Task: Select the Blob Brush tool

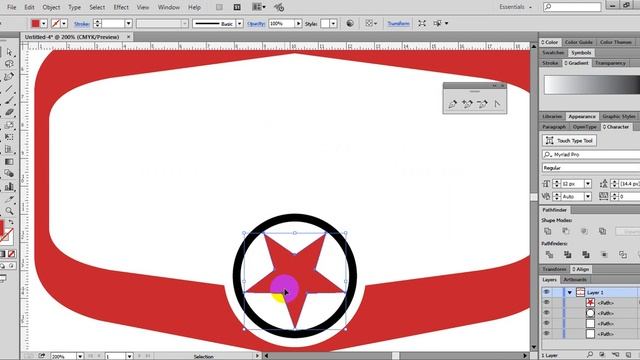Action: [9, 112]
